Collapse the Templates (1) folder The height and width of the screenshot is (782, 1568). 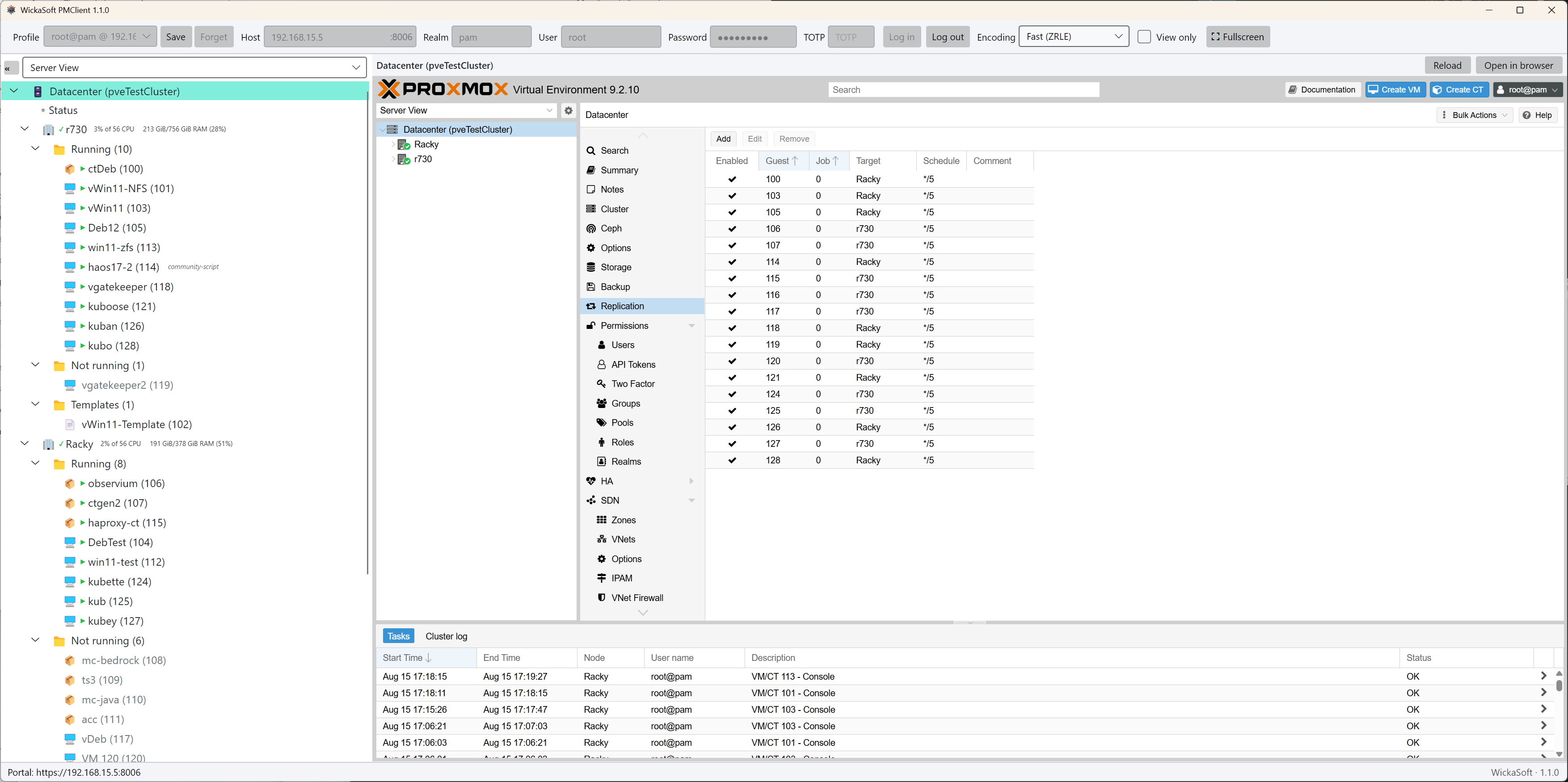tap(35, 405)
